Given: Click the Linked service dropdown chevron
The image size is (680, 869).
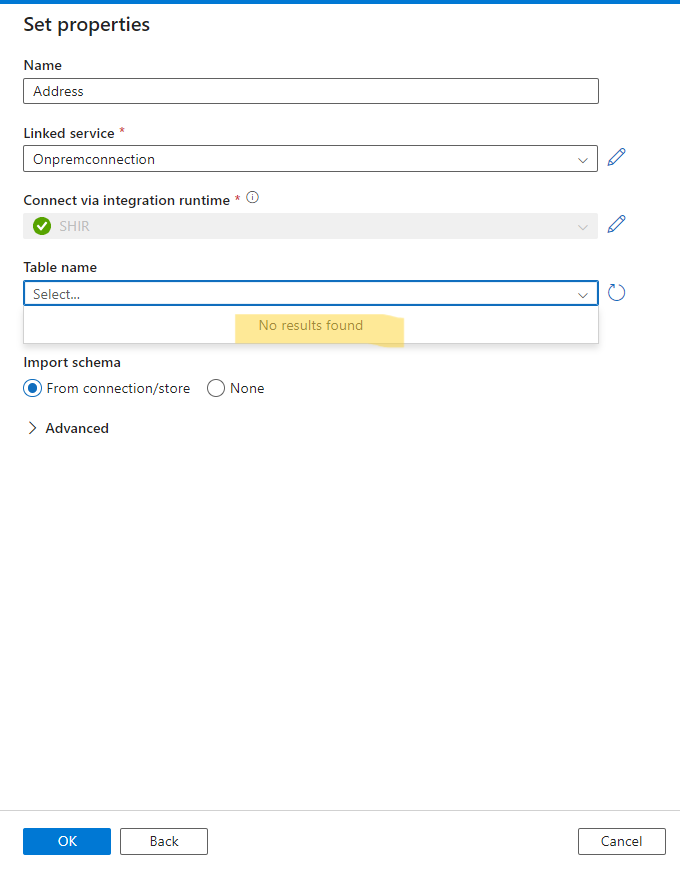Looking at the screenshot, I should coord(583,159).
